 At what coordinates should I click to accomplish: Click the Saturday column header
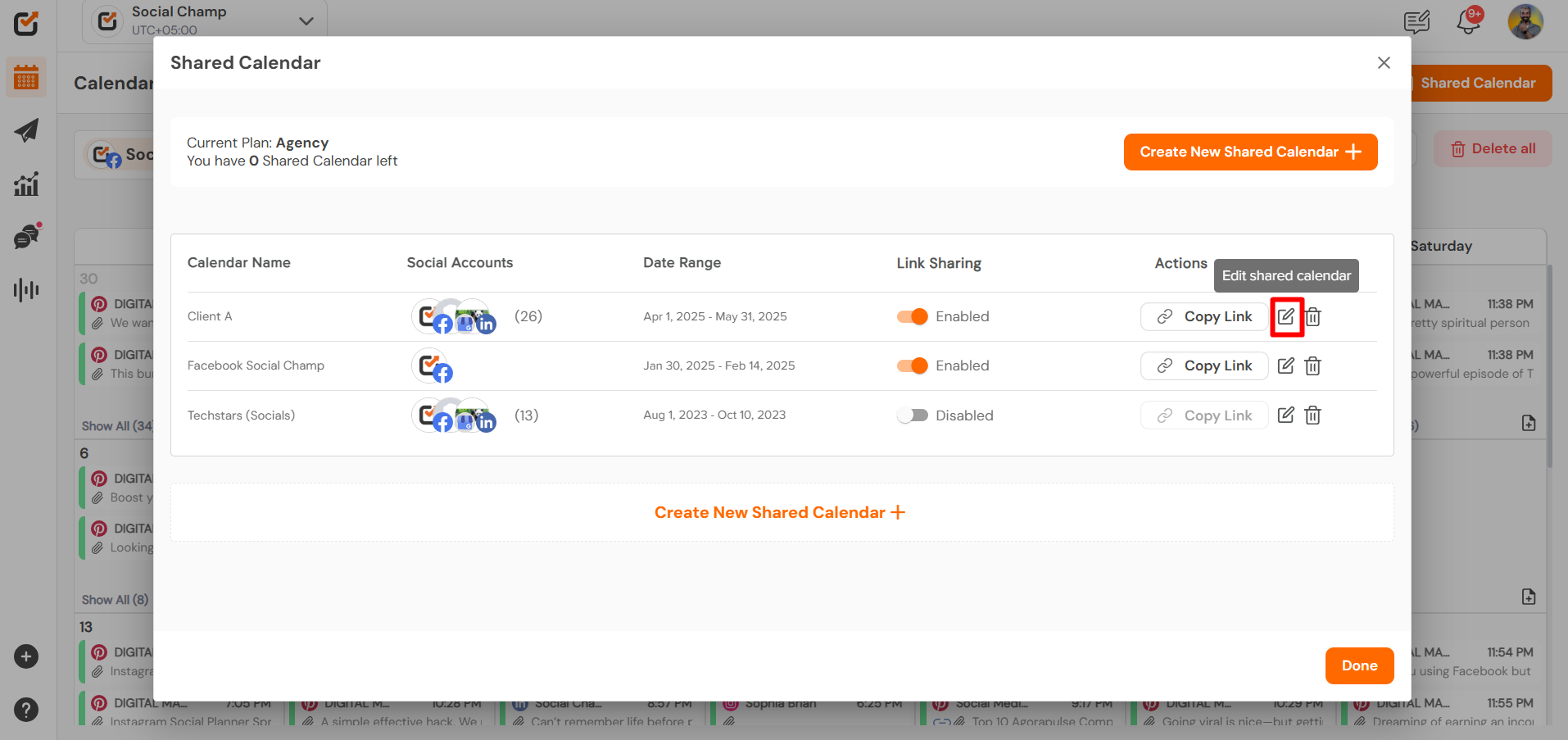click(x=1441, y=246)
